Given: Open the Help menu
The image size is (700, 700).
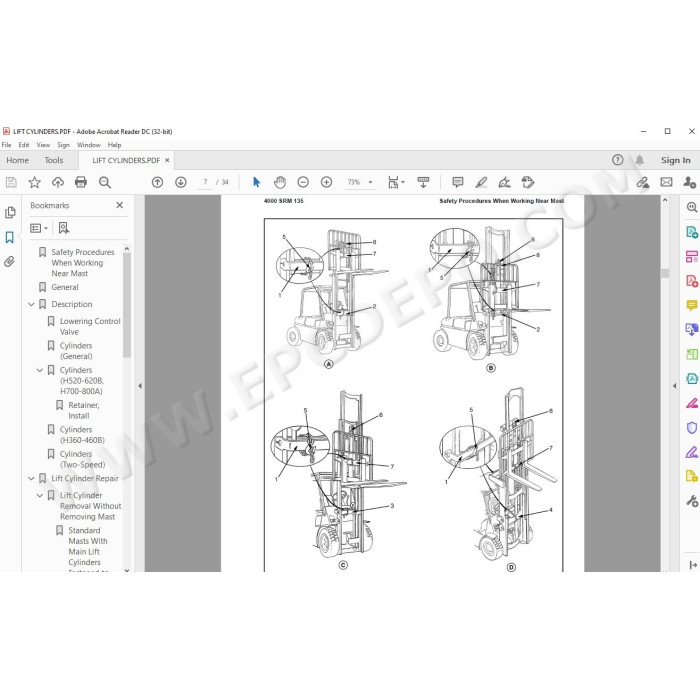Looking at the screenshot, I should (x=114, y=145).
